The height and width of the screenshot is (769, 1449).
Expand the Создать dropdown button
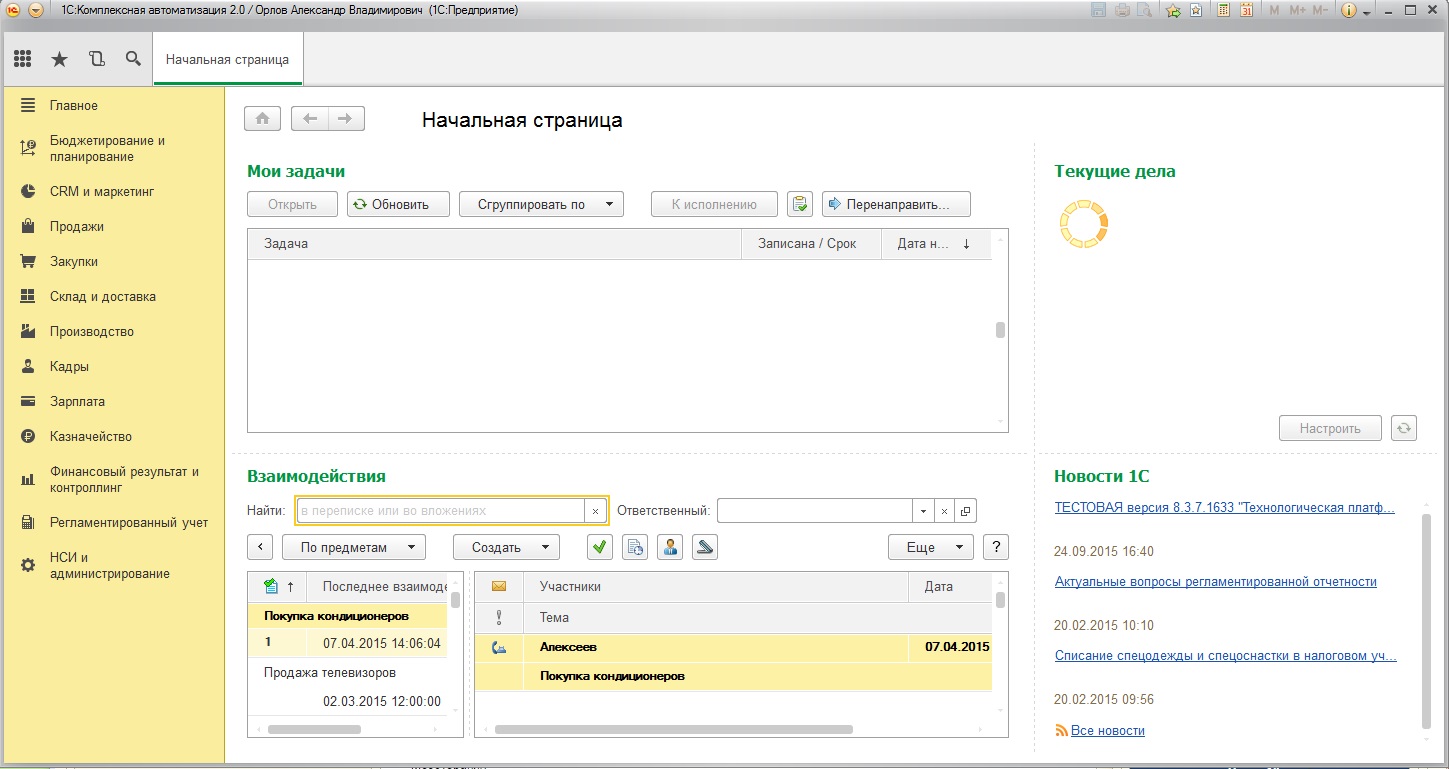(x=506, y=547)
